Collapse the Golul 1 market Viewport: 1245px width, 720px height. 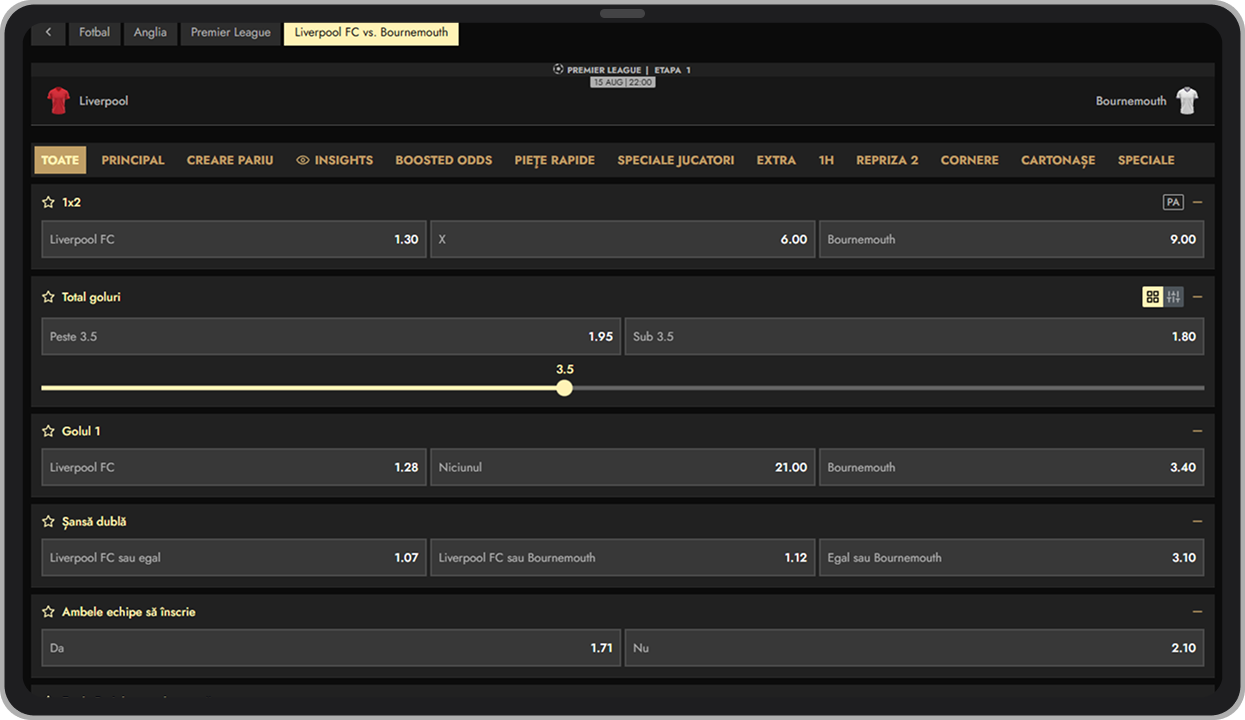point(1198,431)
